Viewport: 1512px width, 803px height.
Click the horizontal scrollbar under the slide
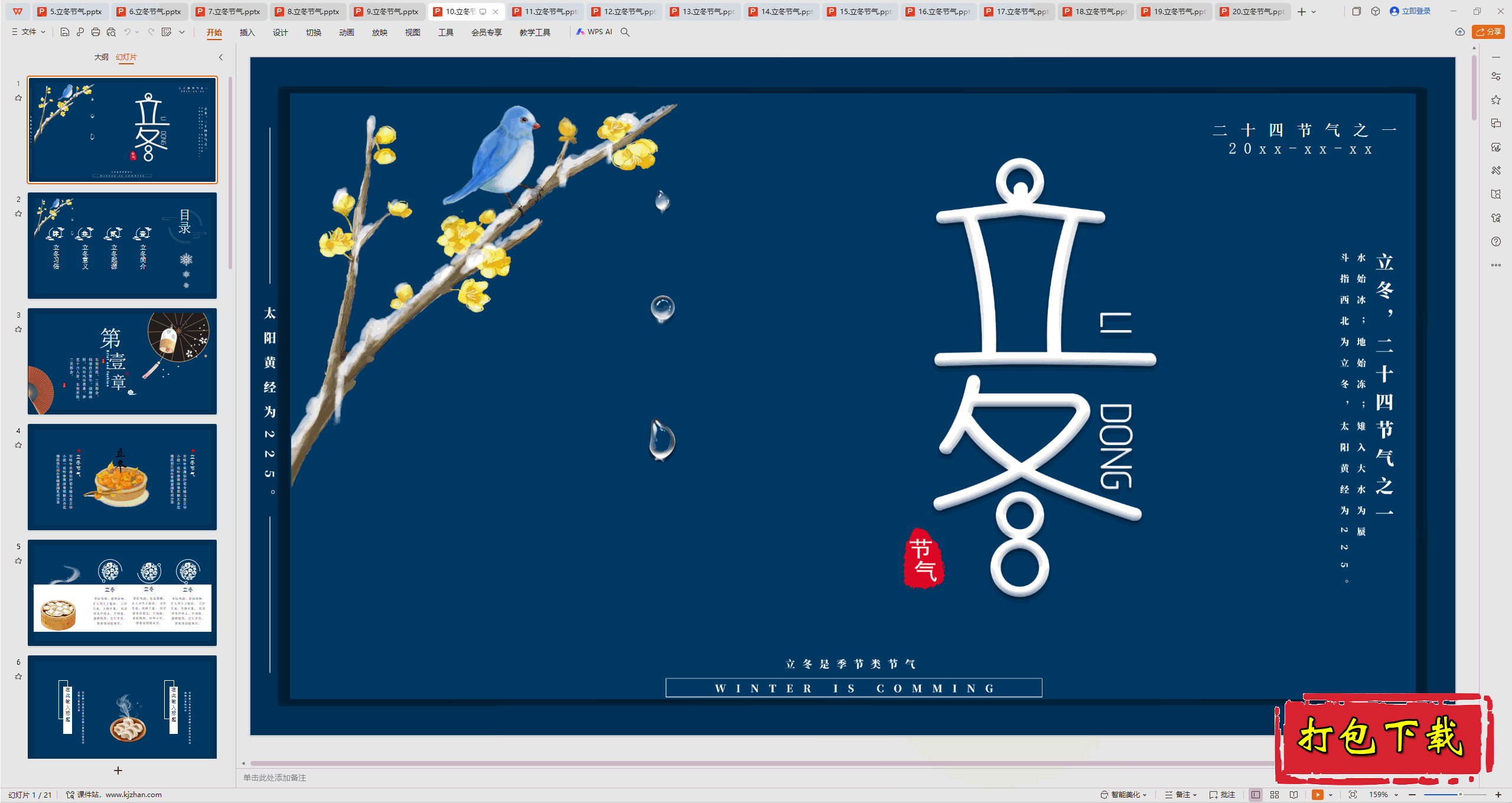tap(762, 763)
